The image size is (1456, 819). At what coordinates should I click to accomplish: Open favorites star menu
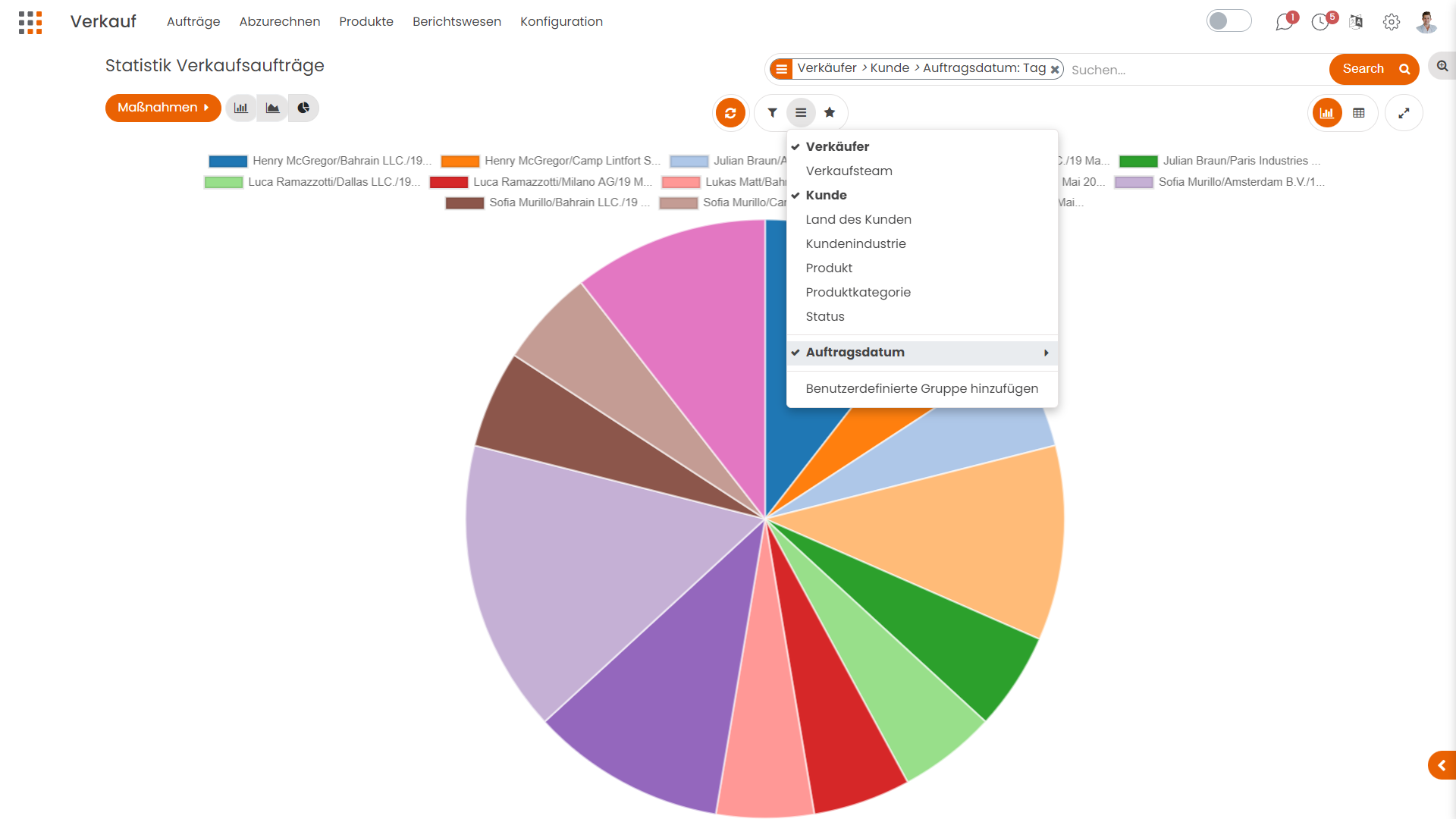(x=830, y=113)
